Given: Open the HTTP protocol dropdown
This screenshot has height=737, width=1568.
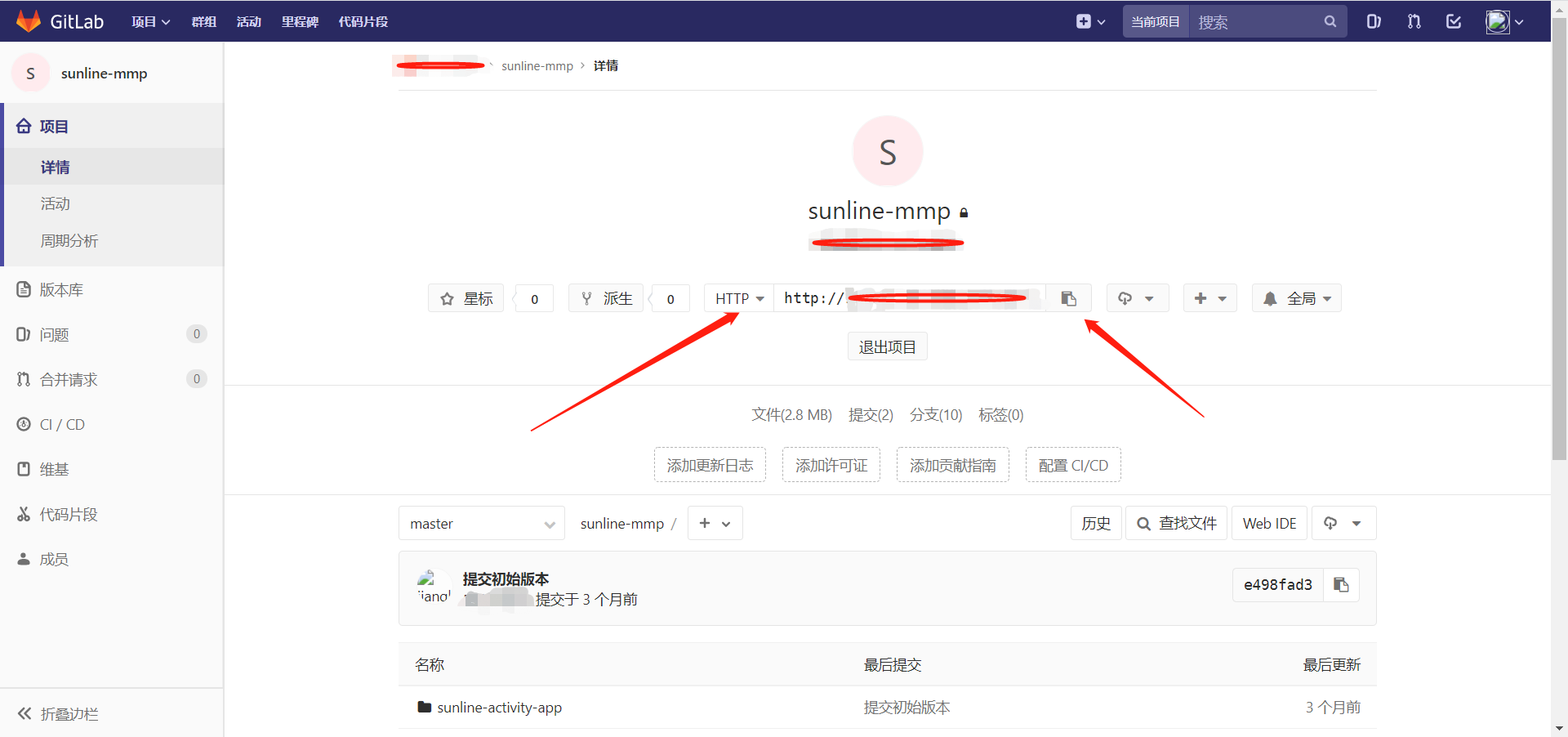Looking at the screenshot, I should click(x=739, y=299).
